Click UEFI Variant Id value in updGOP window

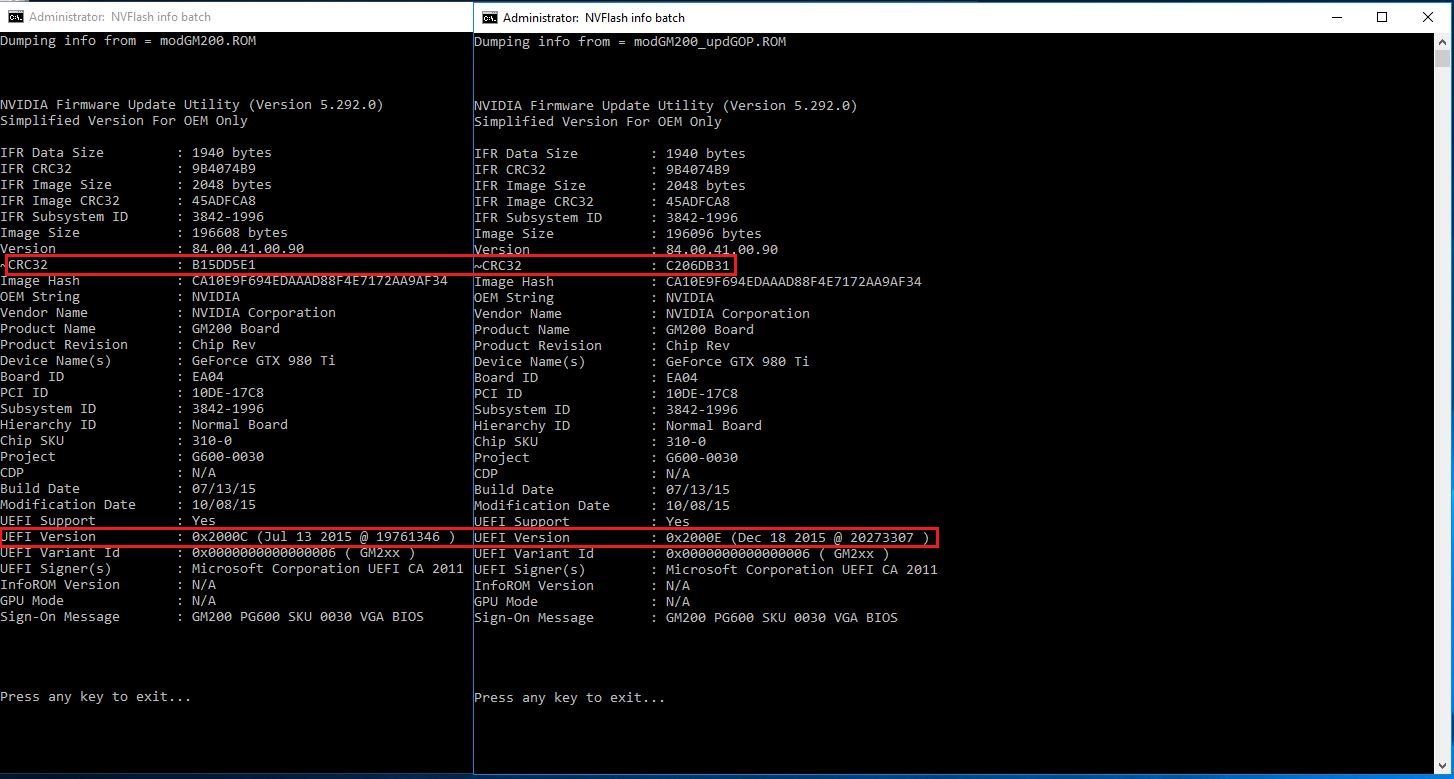coord(778,554)
